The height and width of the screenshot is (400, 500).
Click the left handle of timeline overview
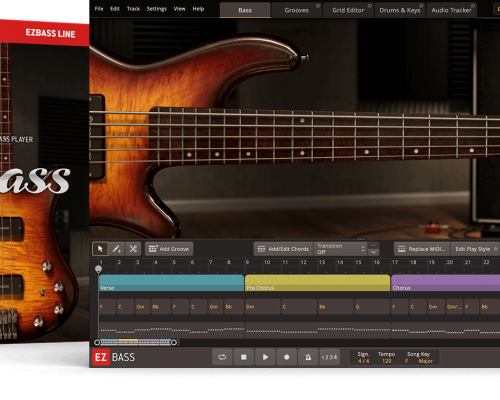coord(97,342)
